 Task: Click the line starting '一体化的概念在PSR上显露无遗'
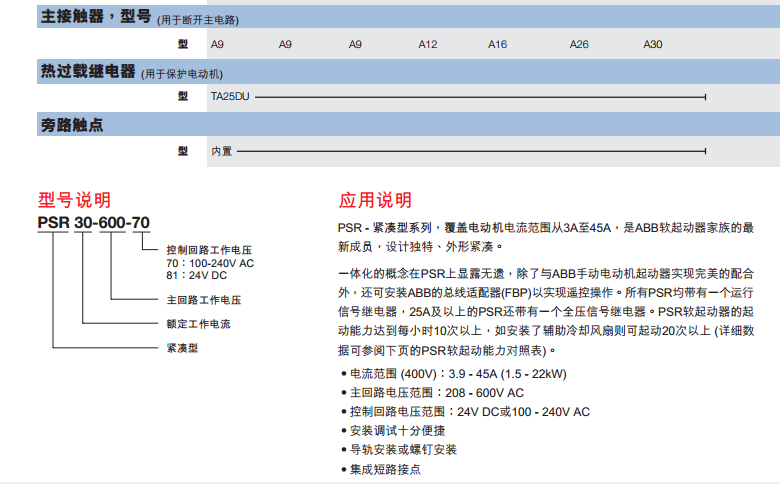pyautogui.click(x=546, y=274)
